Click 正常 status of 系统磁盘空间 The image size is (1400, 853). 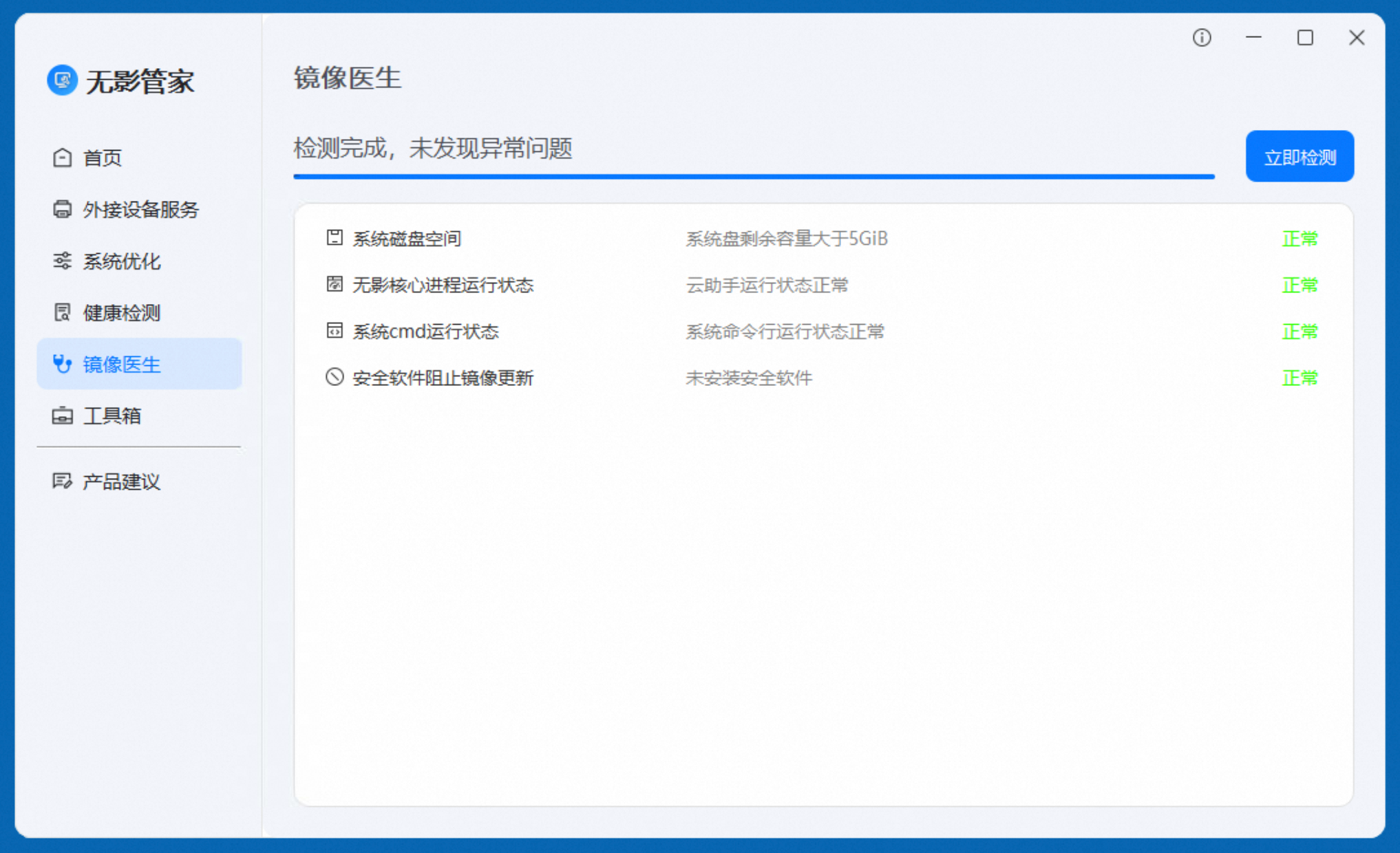pos(1300,239)
